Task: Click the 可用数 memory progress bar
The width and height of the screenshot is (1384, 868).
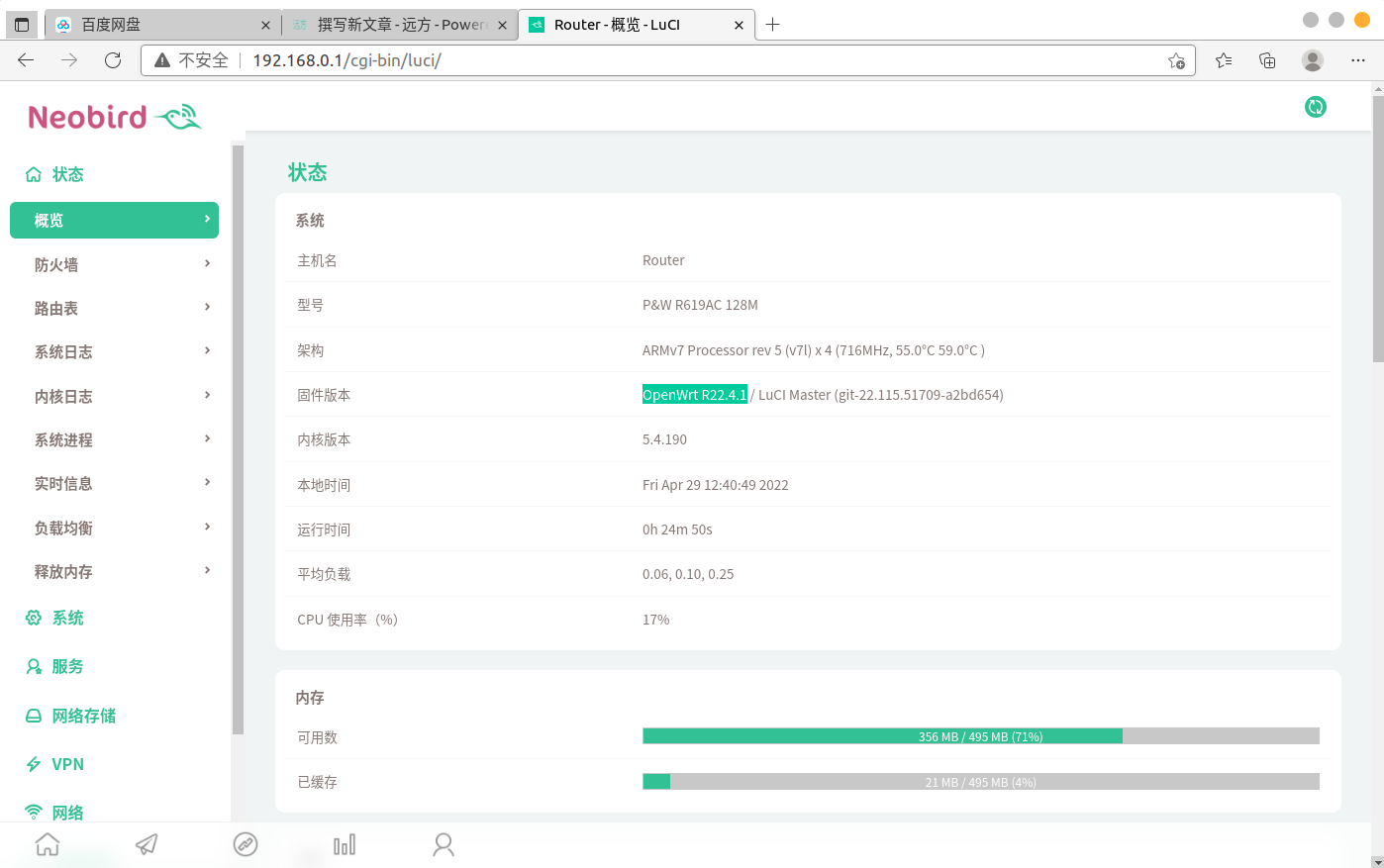Action: [x=980, y=736]
